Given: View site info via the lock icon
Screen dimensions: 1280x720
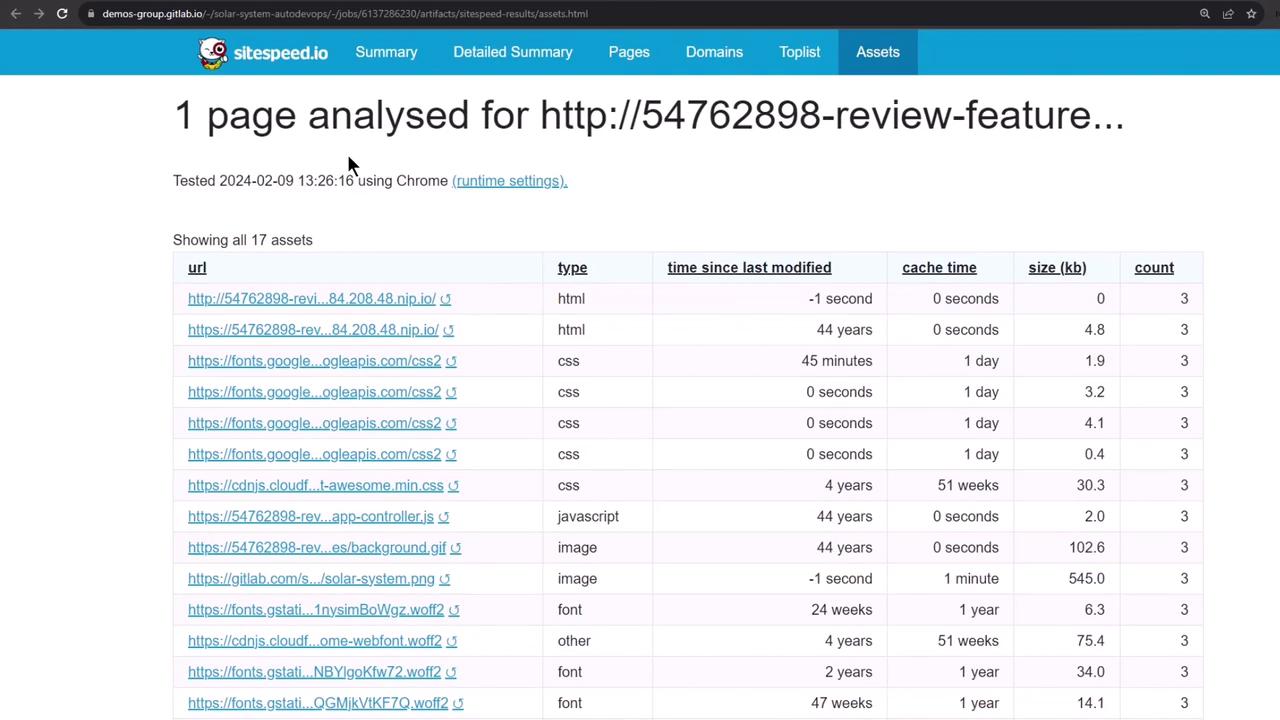Looking at the screenshot, I should point(91,14).
